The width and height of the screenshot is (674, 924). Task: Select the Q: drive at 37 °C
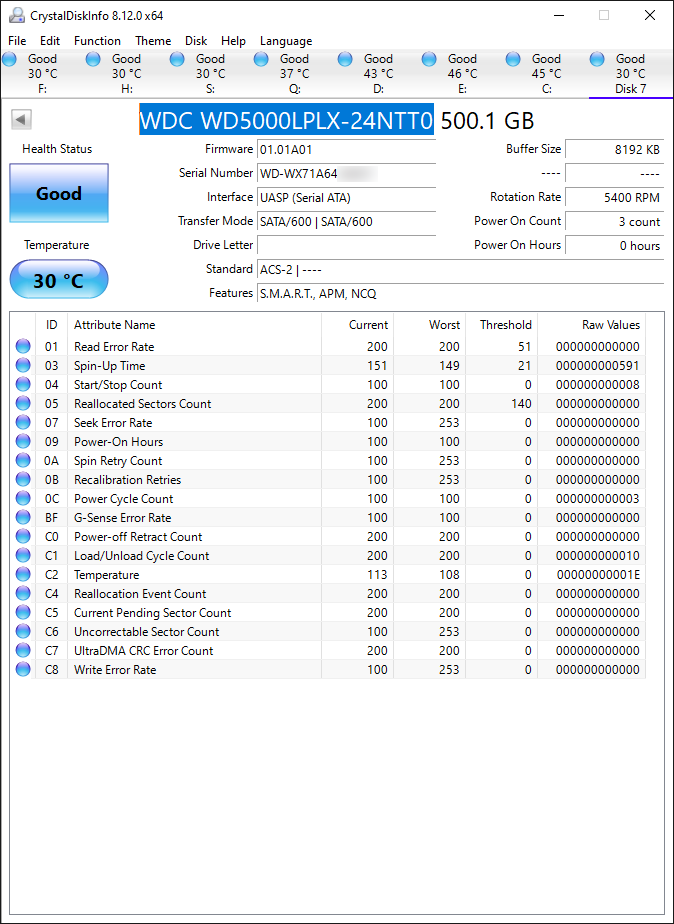tap(294, 74)
